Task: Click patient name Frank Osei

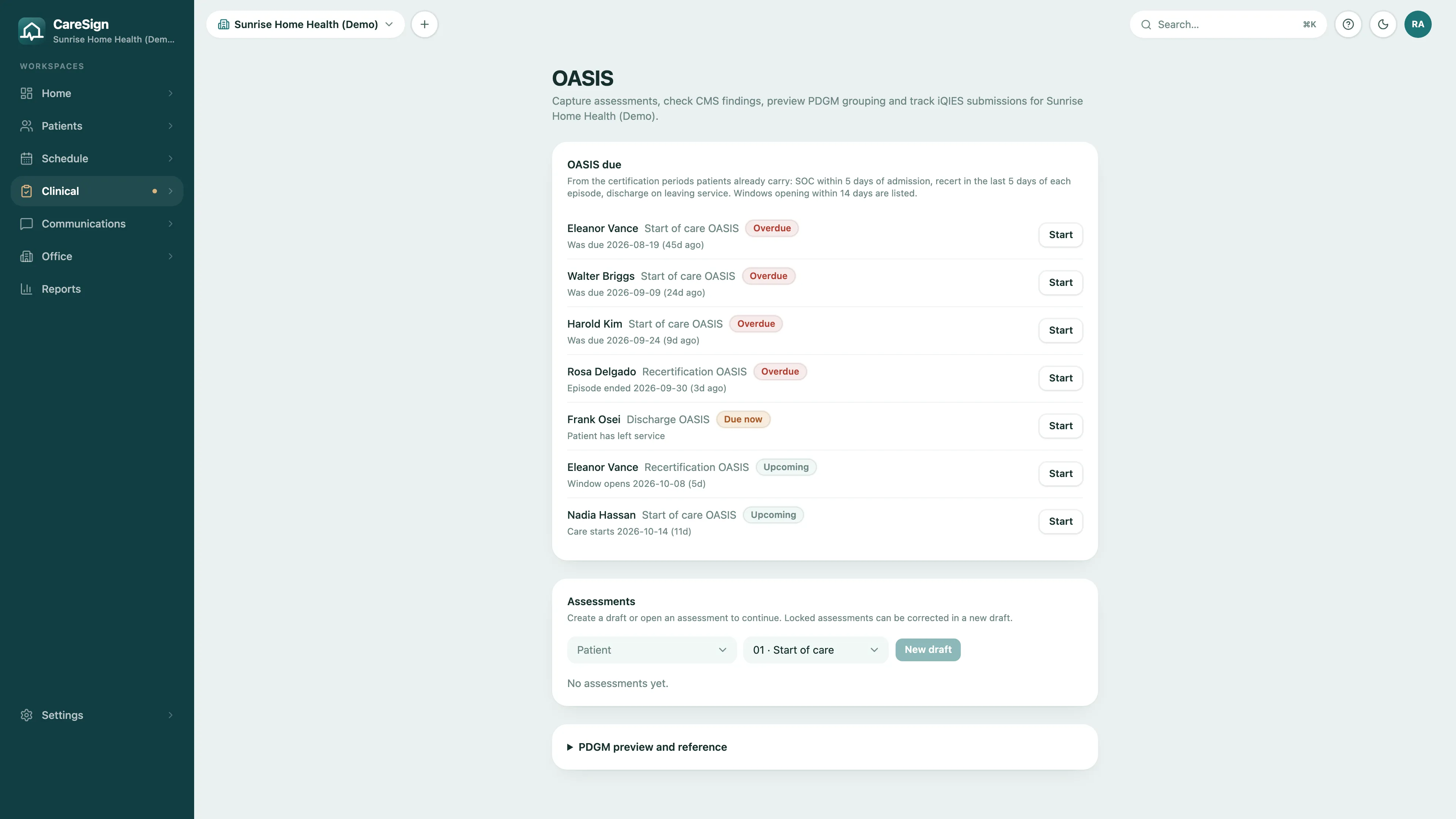Action: coord(593,419)
